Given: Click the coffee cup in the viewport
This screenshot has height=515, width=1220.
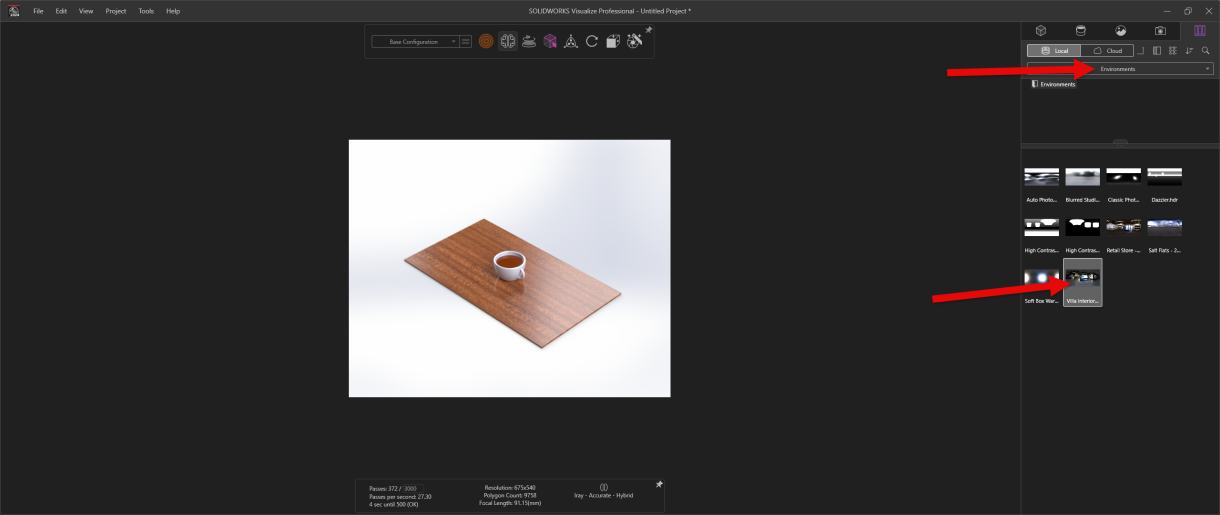Looking at the screenshot, I should coord(509,265).
